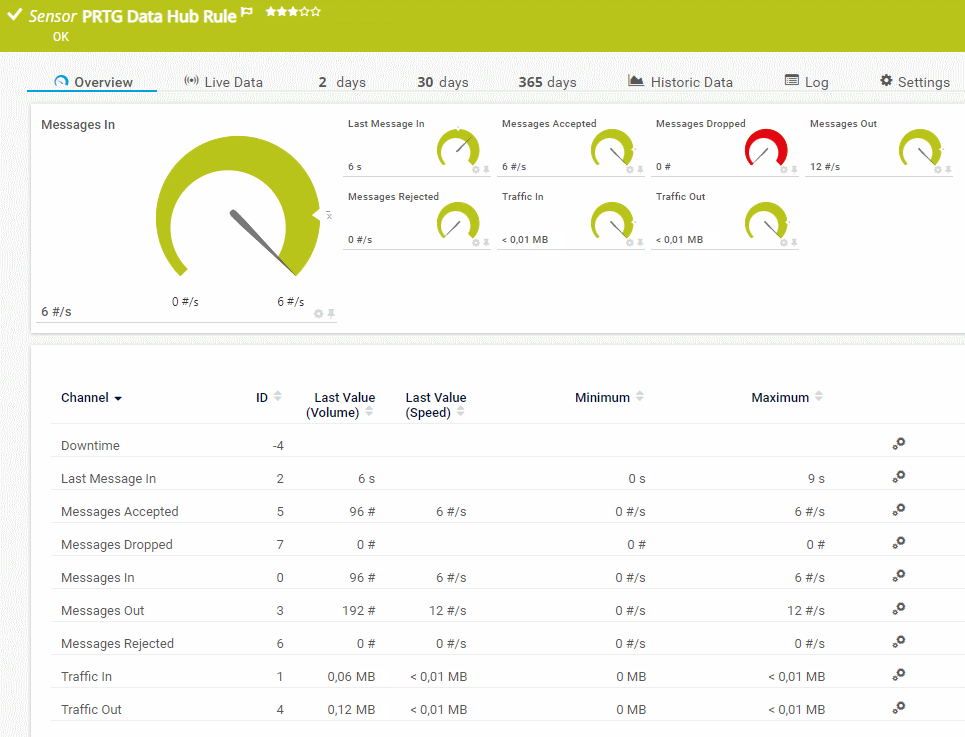The image size is (965, 737).
Task: Pin the large Messages In gauge
Action: 331,313
